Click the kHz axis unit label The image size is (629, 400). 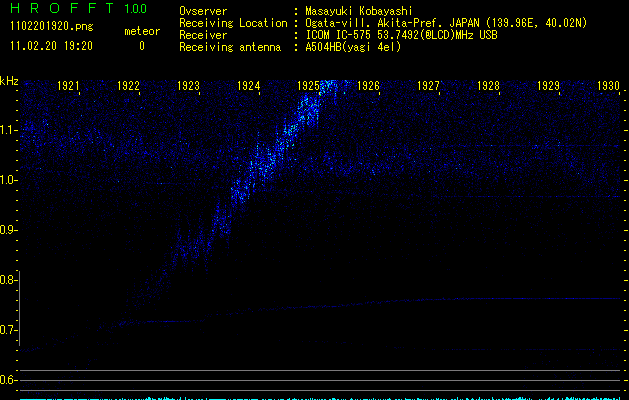click(x=9, y=81)
